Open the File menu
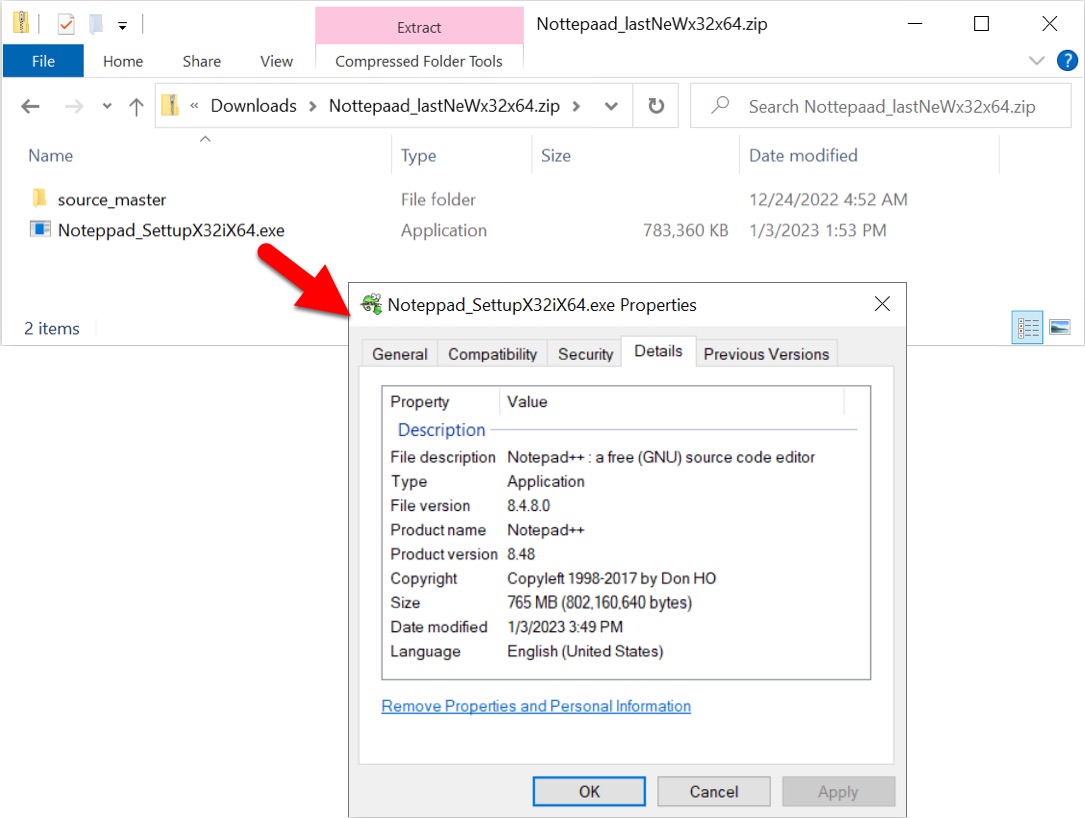The image size is (1085, 818). [x=43, y=61]
